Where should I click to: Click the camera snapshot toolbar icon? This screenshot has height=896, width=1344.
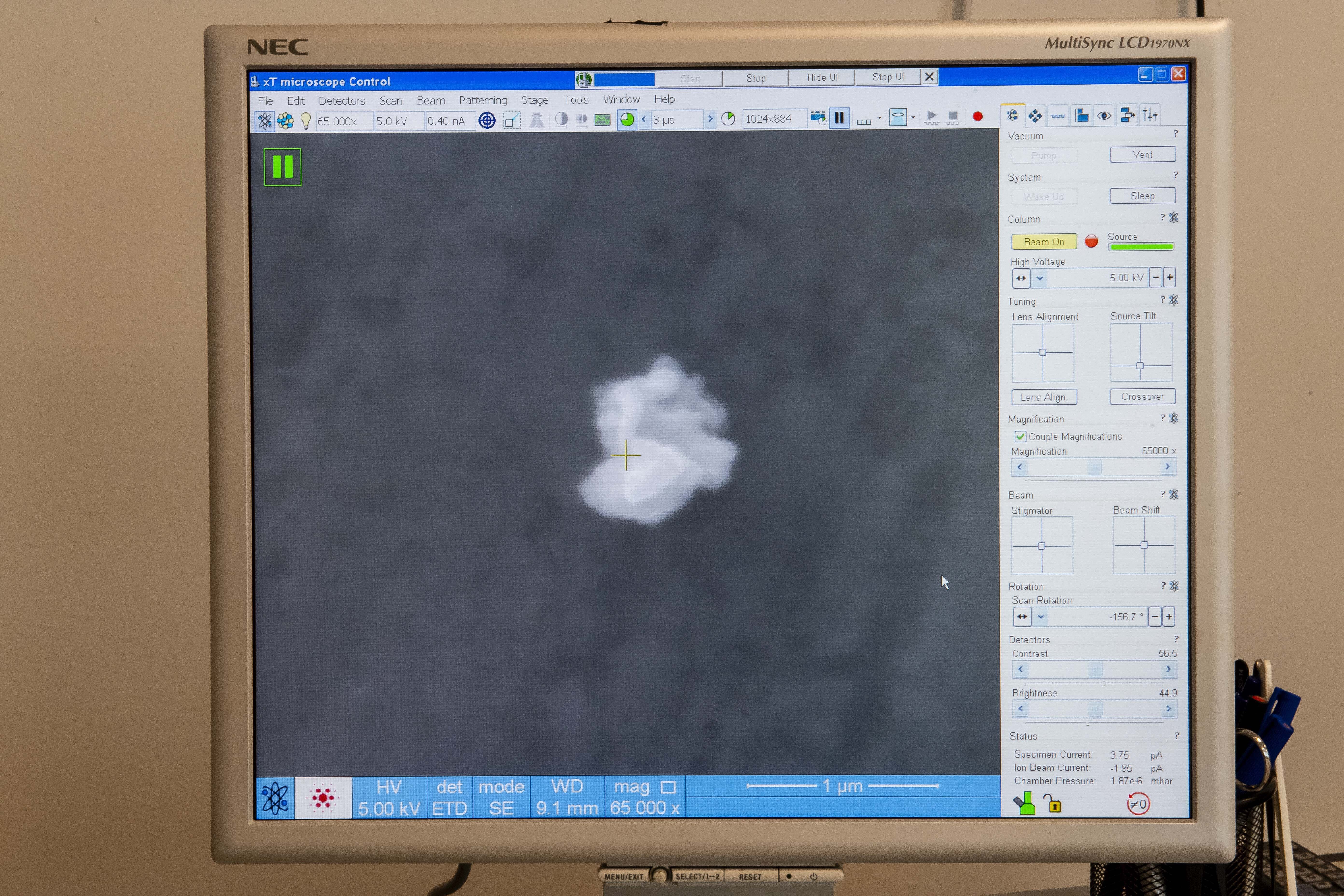tap(818, 118)
